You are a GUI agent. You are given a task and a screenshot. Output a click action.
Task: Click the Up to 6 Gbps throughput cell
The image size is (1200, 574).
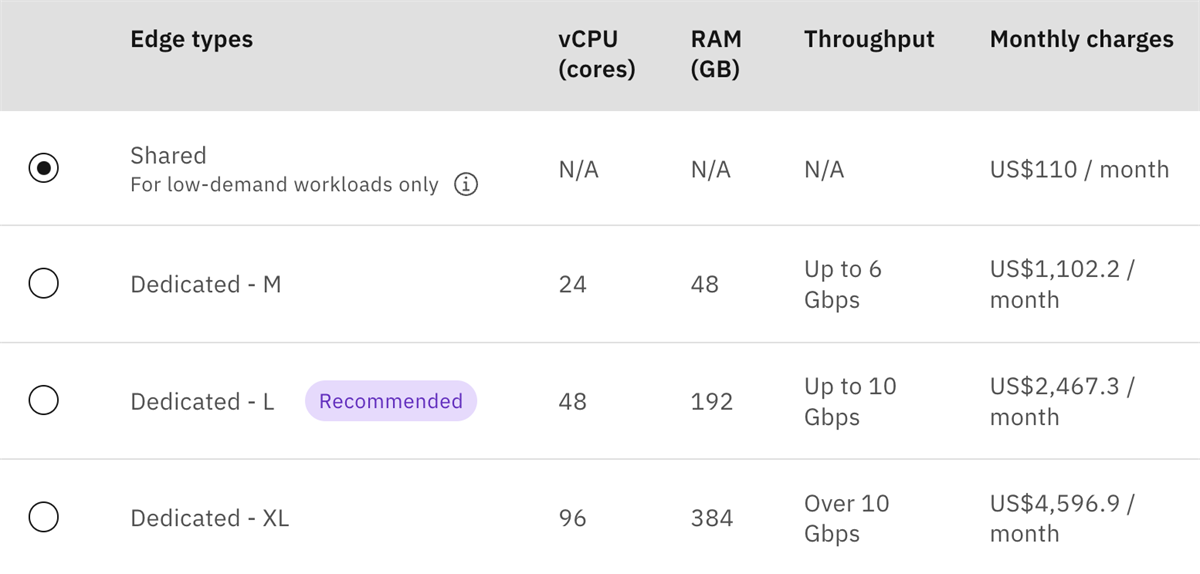tap(843, 285)
